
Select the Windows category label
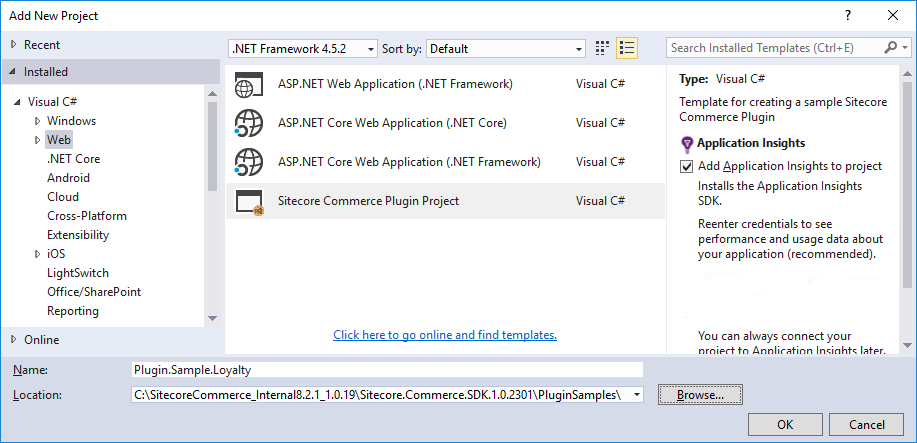(71, 121)
